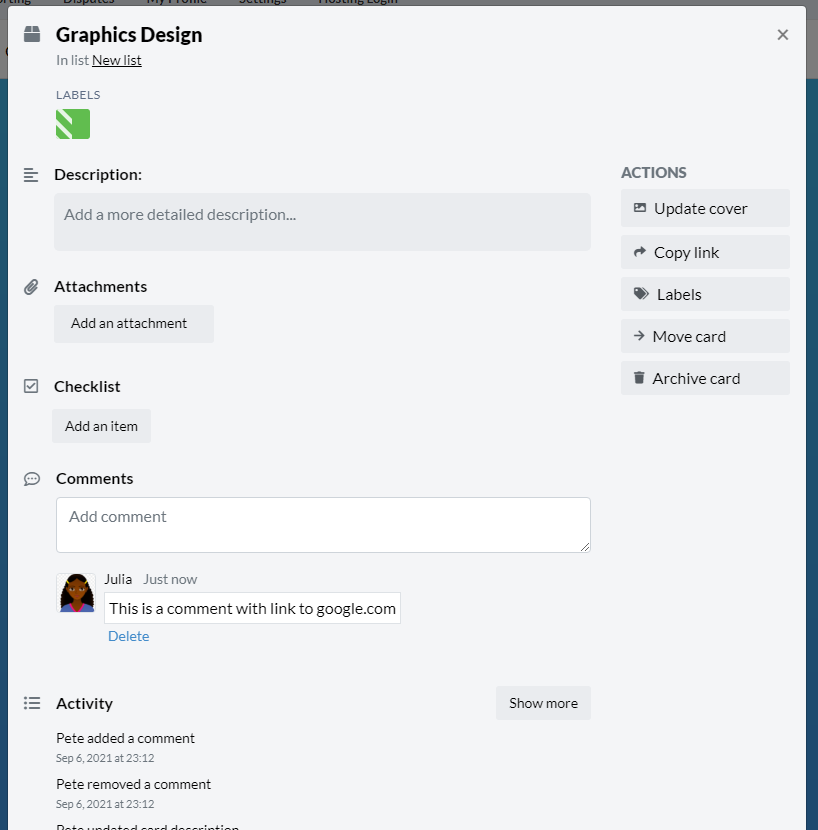The image size is (818, 830).
Task: Click the Activity list icon
Action: (x=32, y=703)
